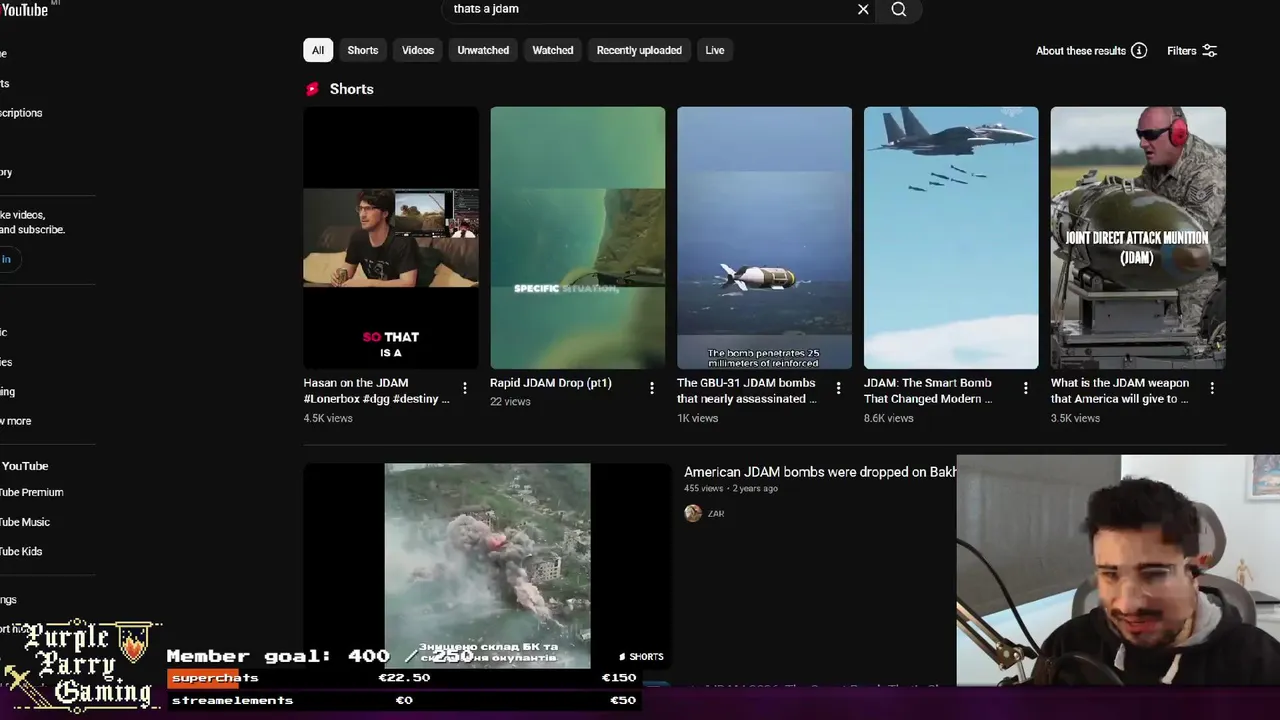The width and height of the screenshot is (1280, 720).
Task: Click '455 views • 2 years ago' text
Action: [x=731, y=488]
